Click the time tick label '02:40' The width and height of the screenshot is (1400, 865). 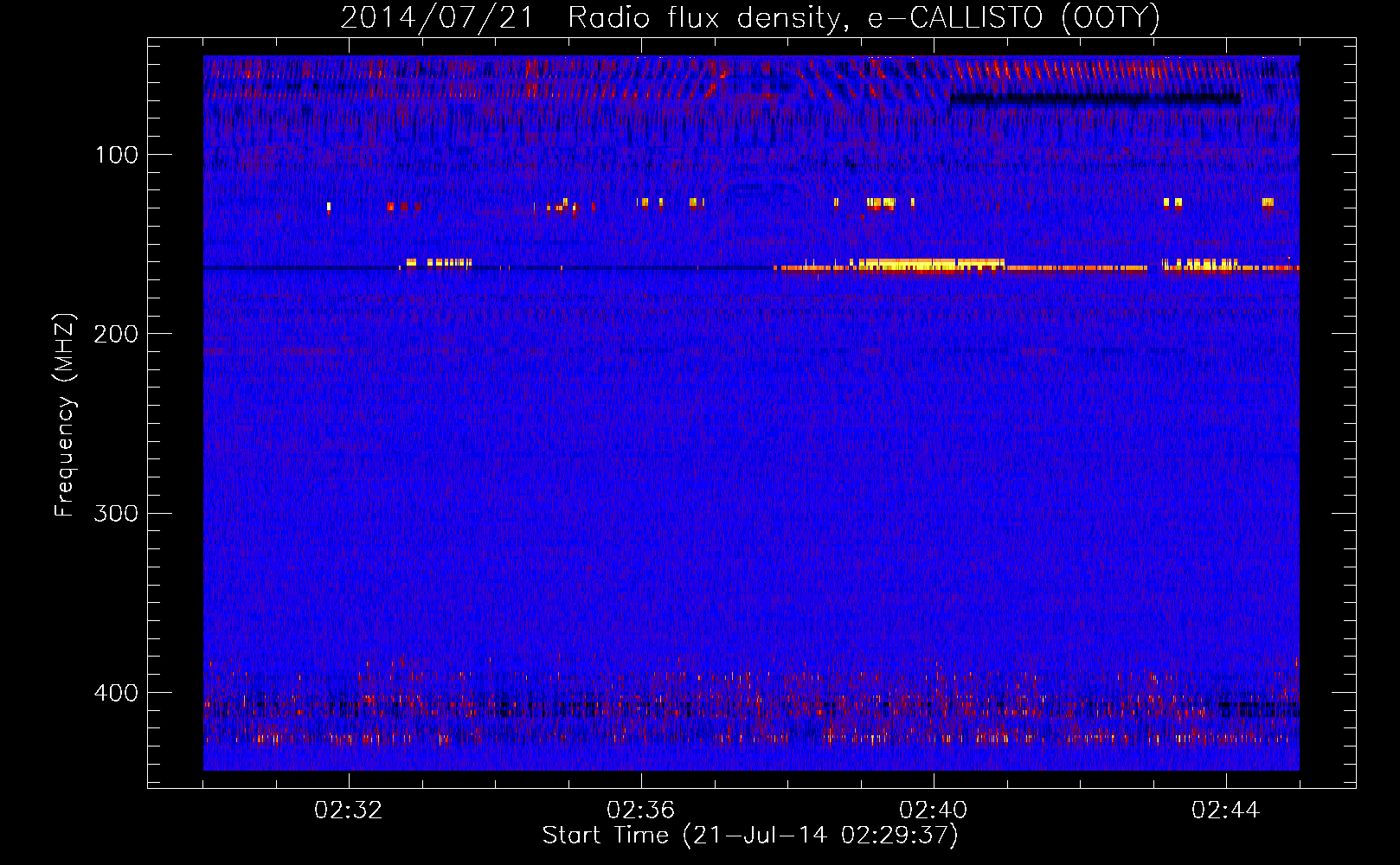[934, 811]
